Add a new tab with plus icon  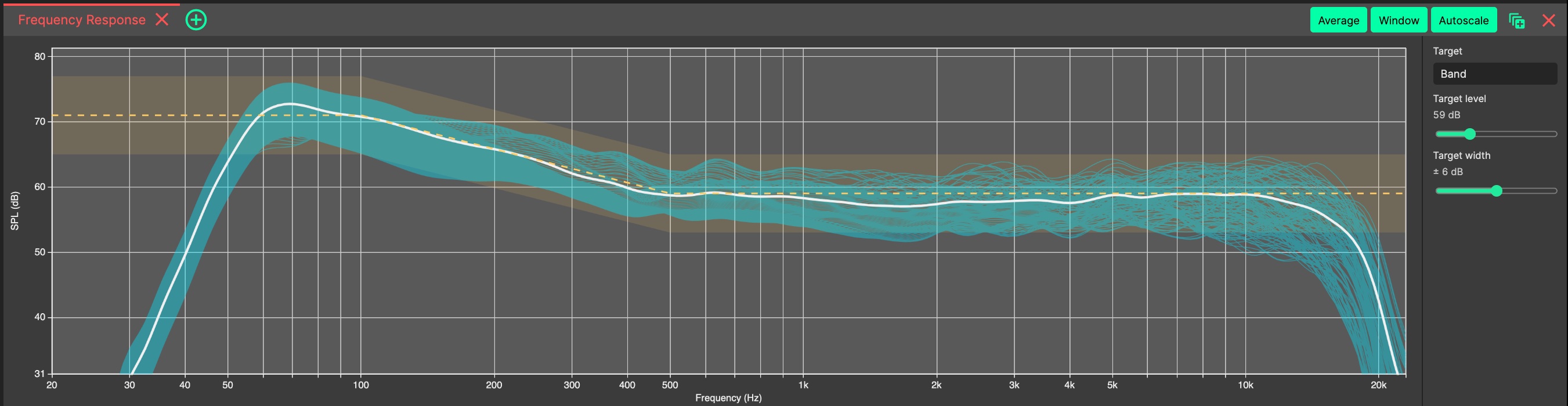(196, 20)
